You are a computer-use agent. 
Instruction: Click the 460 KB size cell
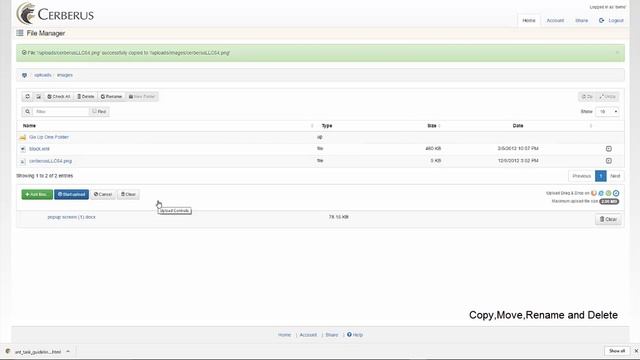click(433, 149)
